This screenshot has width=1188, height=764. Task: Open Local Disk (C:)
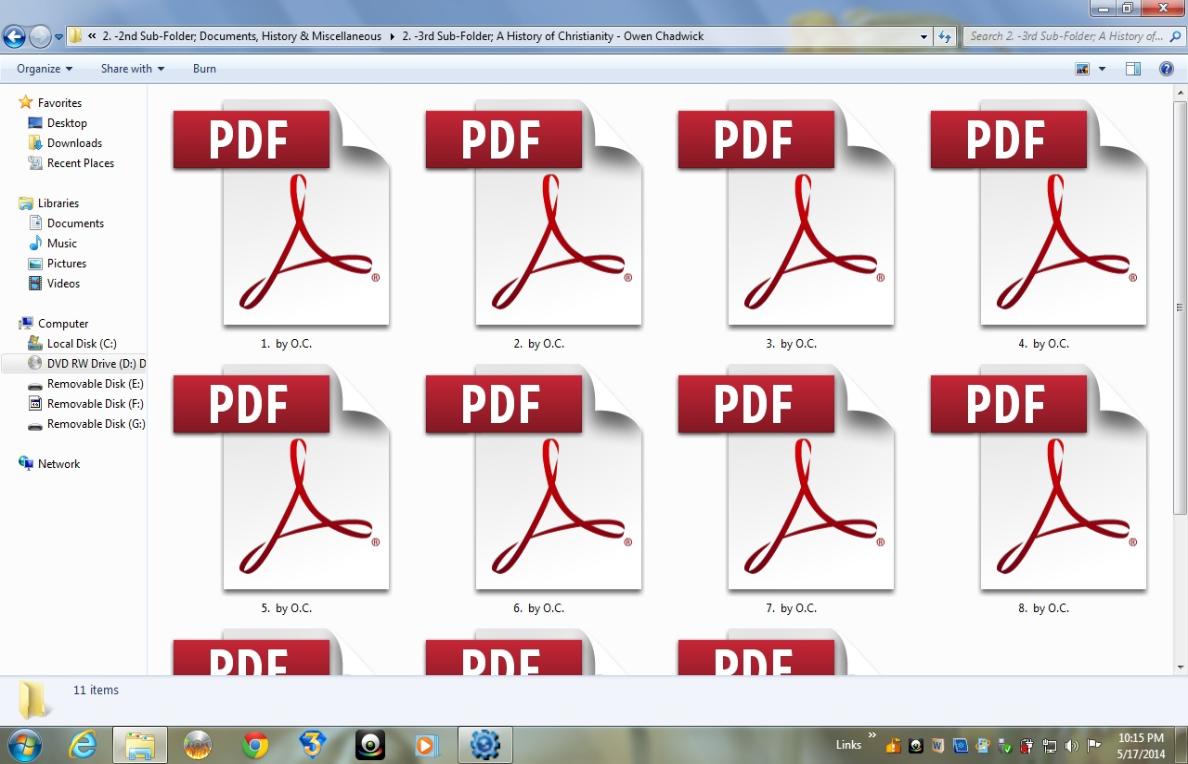[x=72, y=343]
